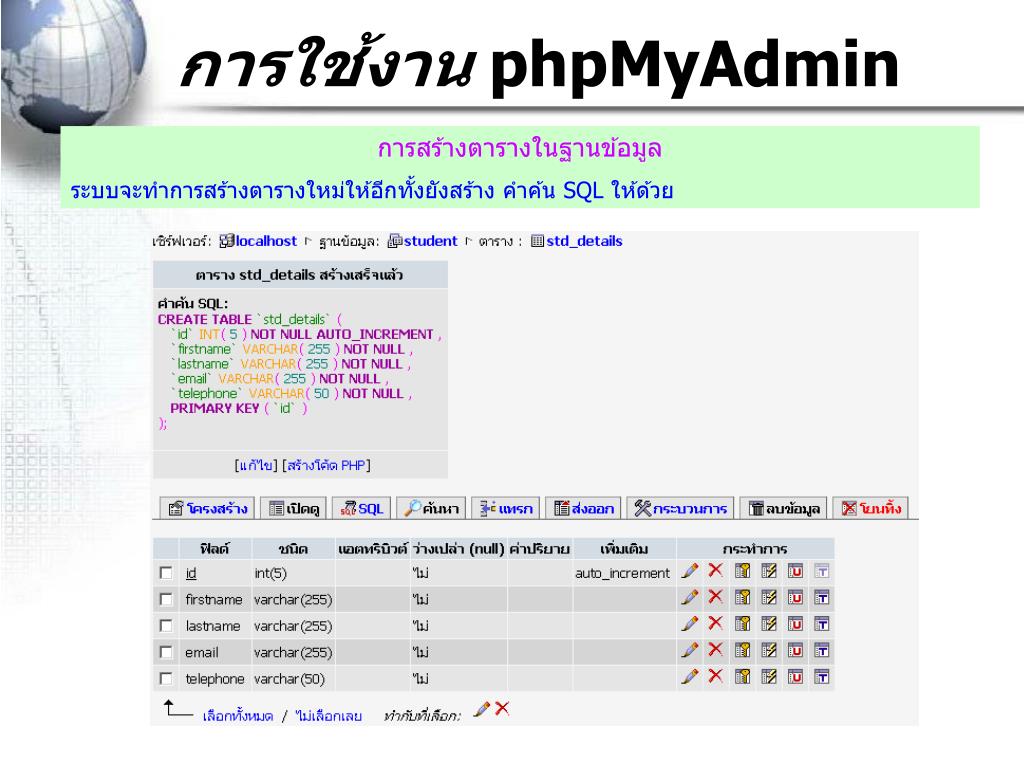1024x768 pixels.
Task: Click the primary key icon for id row
Action: [743, 571]
